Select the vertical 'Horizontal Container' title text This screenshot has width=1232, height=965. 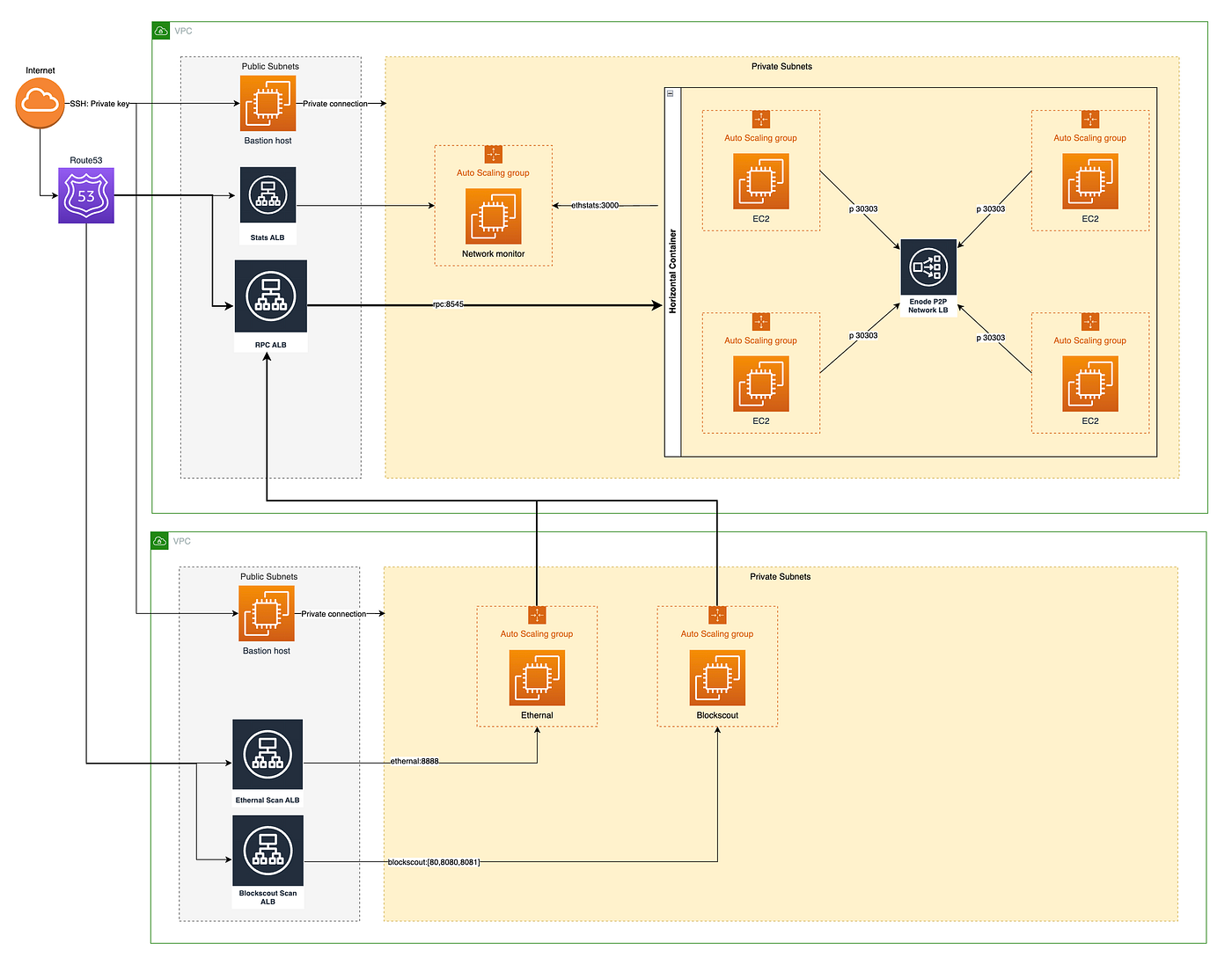(673, 272)
